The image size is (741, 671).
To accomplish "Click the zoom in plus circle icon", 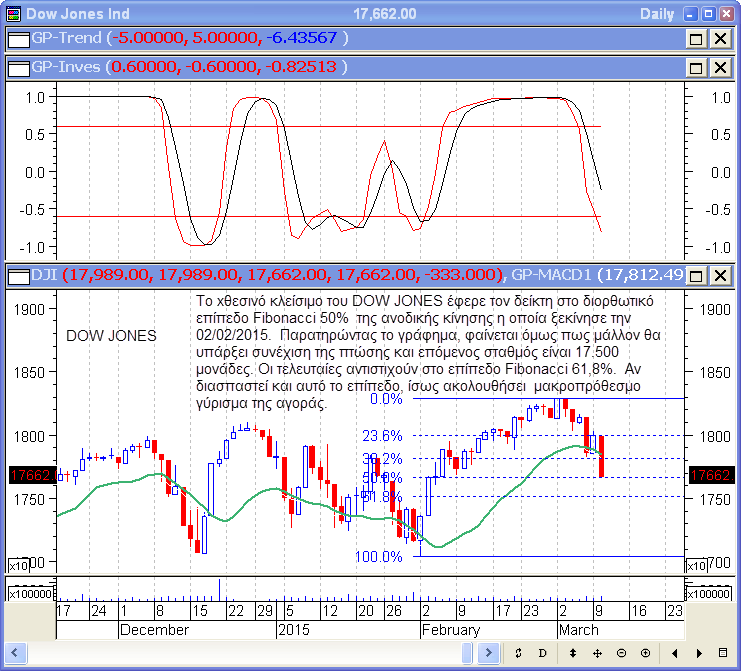I will tap(646, 653).
